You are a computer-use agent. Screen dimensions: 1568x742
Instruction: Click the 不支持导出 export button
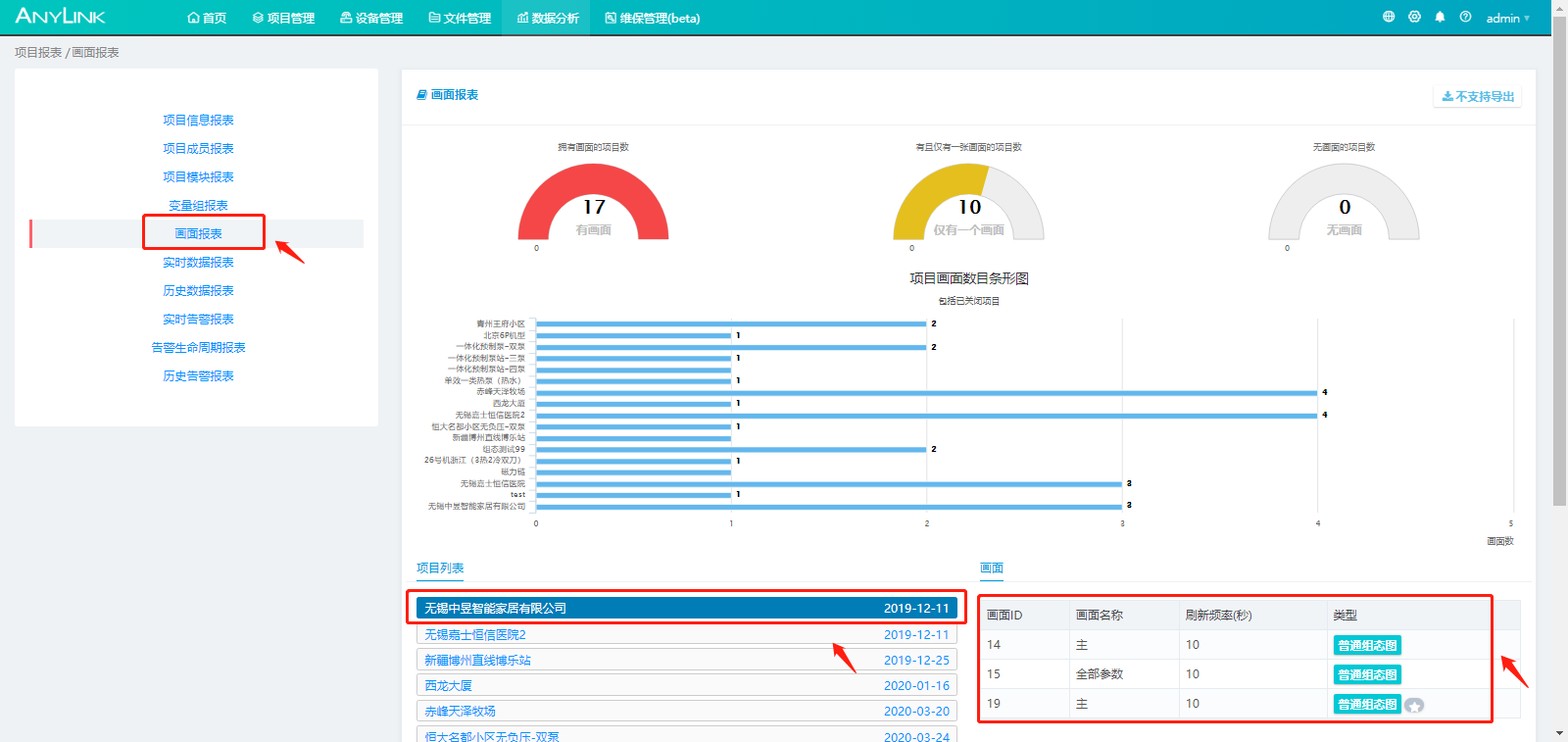coord(1478,96)
